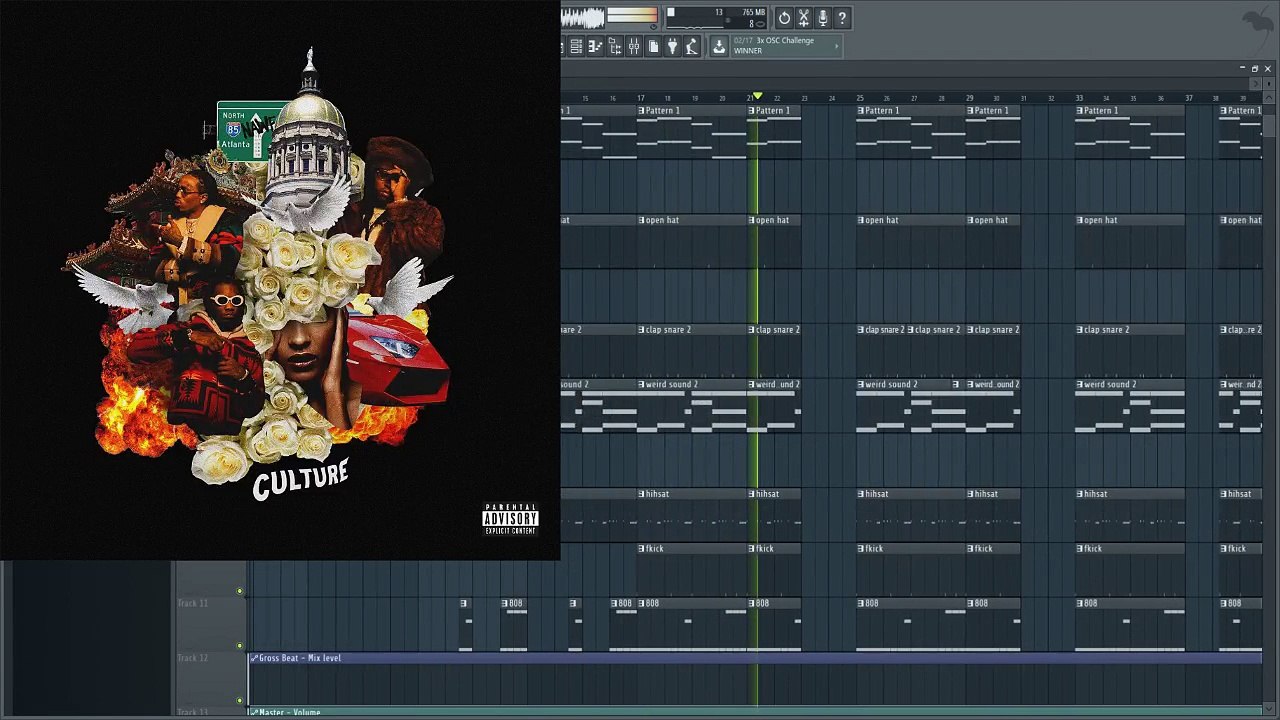
Task: Toggle the mute dot below the Track 12 label
Action: (240, 700)
